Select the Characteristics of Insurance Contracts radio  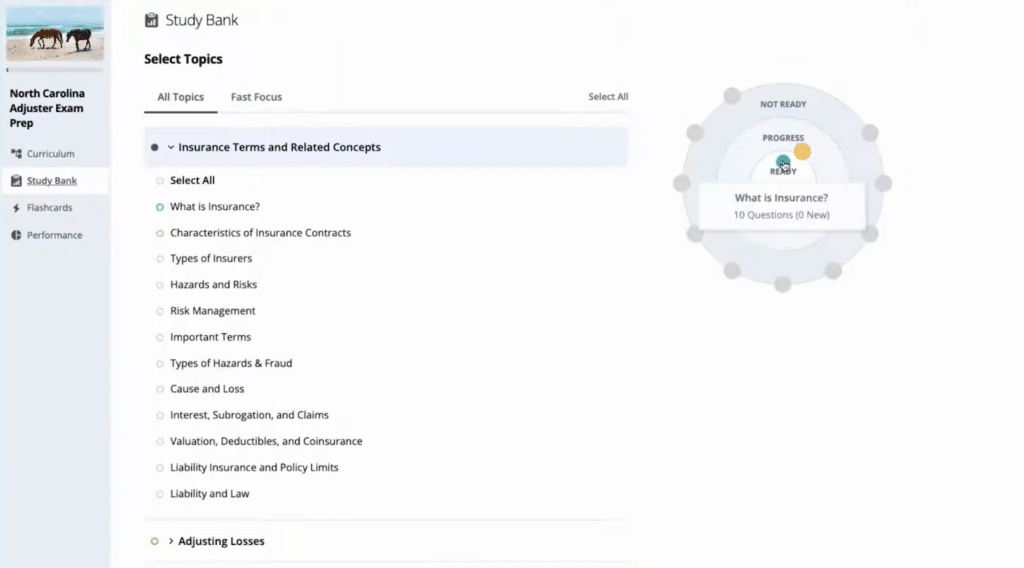pos(160,233)
